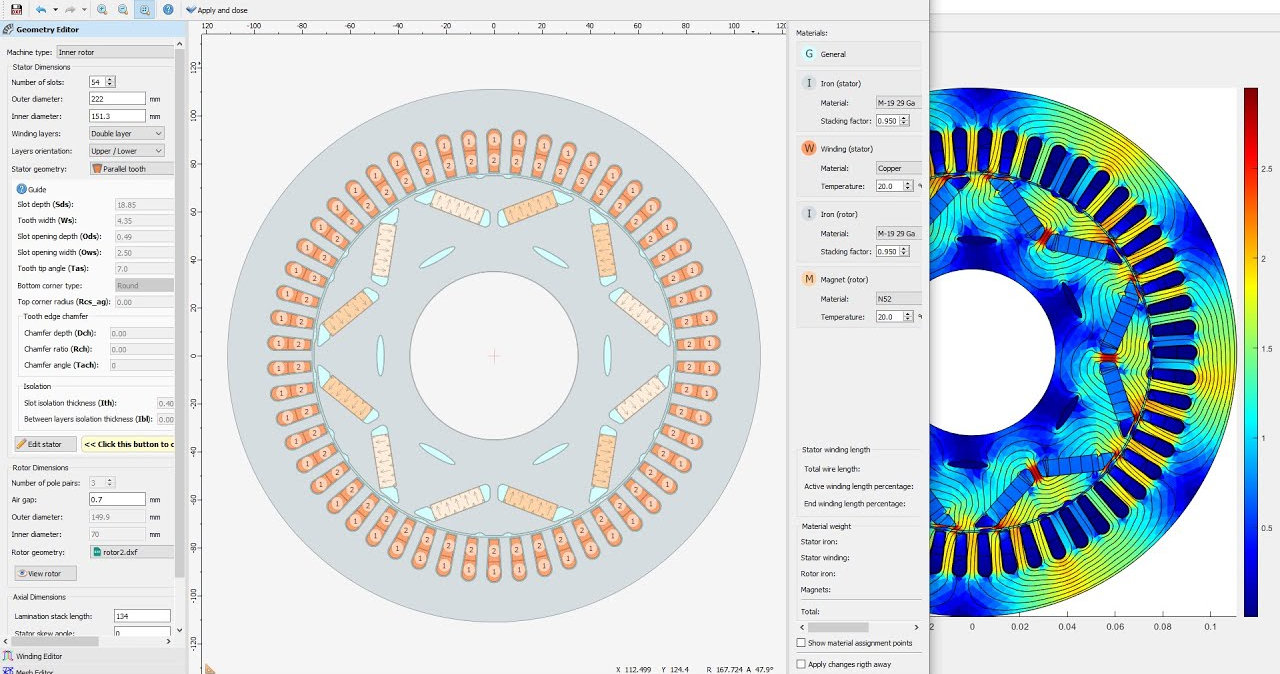Open the Winding (stator) Material Copper selector
This screenshot has width=1280, height=674.
click(898, 168)
